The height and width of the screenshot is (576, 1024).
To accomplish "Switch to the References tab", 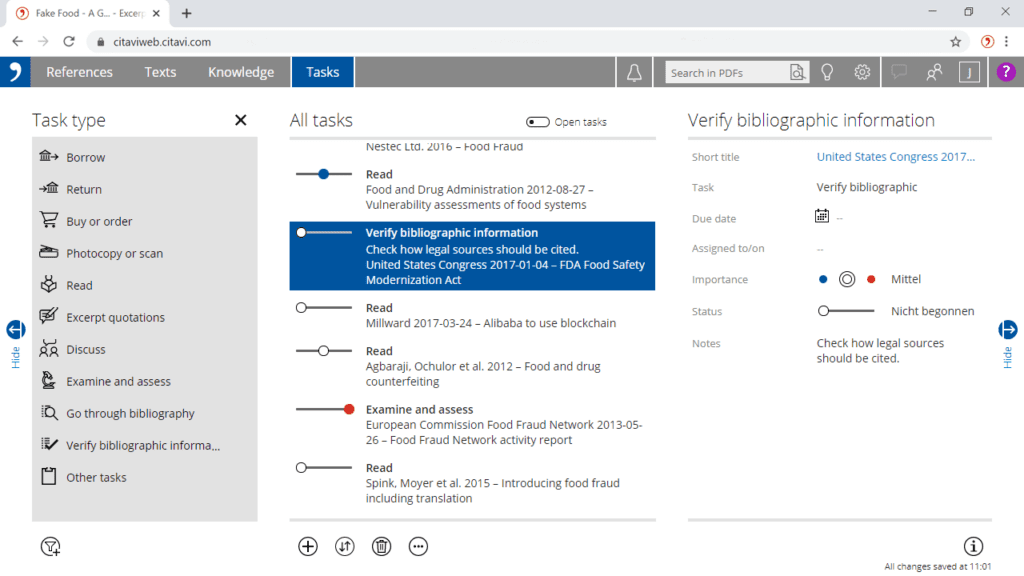I will tap(79, 72).
